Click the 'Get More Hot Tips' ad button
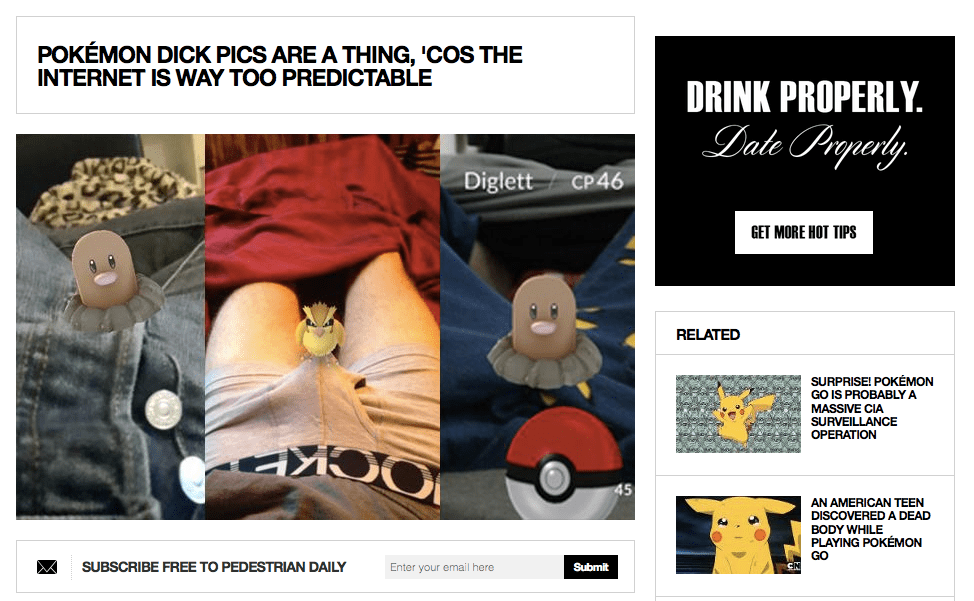Viewport: 974px width, 601px height. (804, 232)
